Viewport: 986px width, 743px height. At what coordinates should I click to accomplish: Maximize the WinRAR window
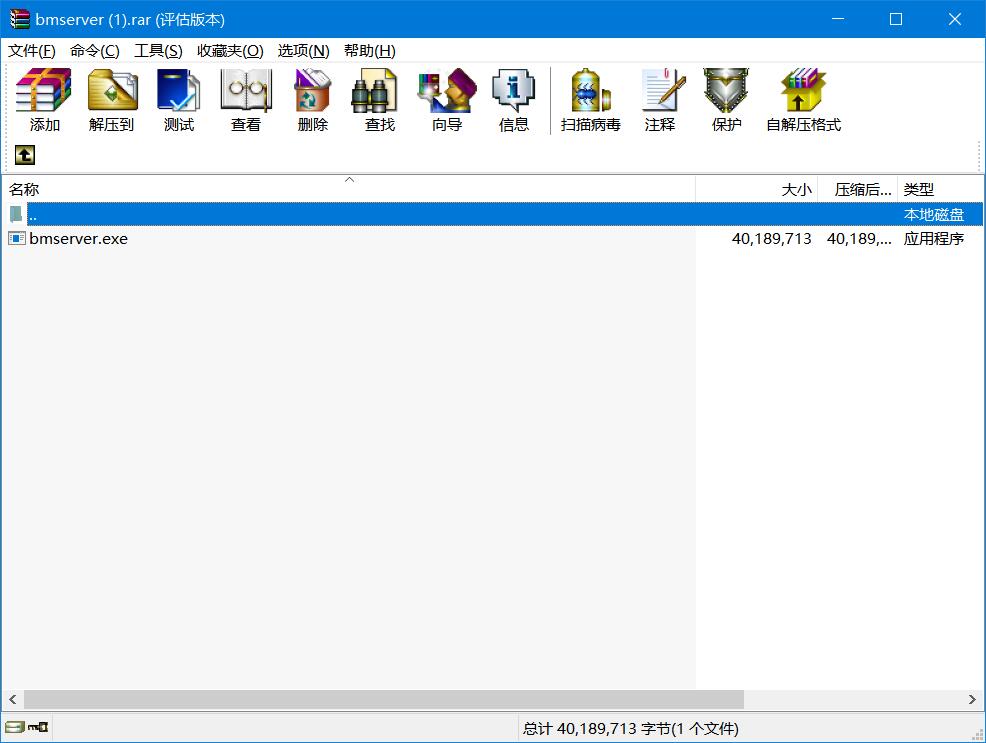896,19
